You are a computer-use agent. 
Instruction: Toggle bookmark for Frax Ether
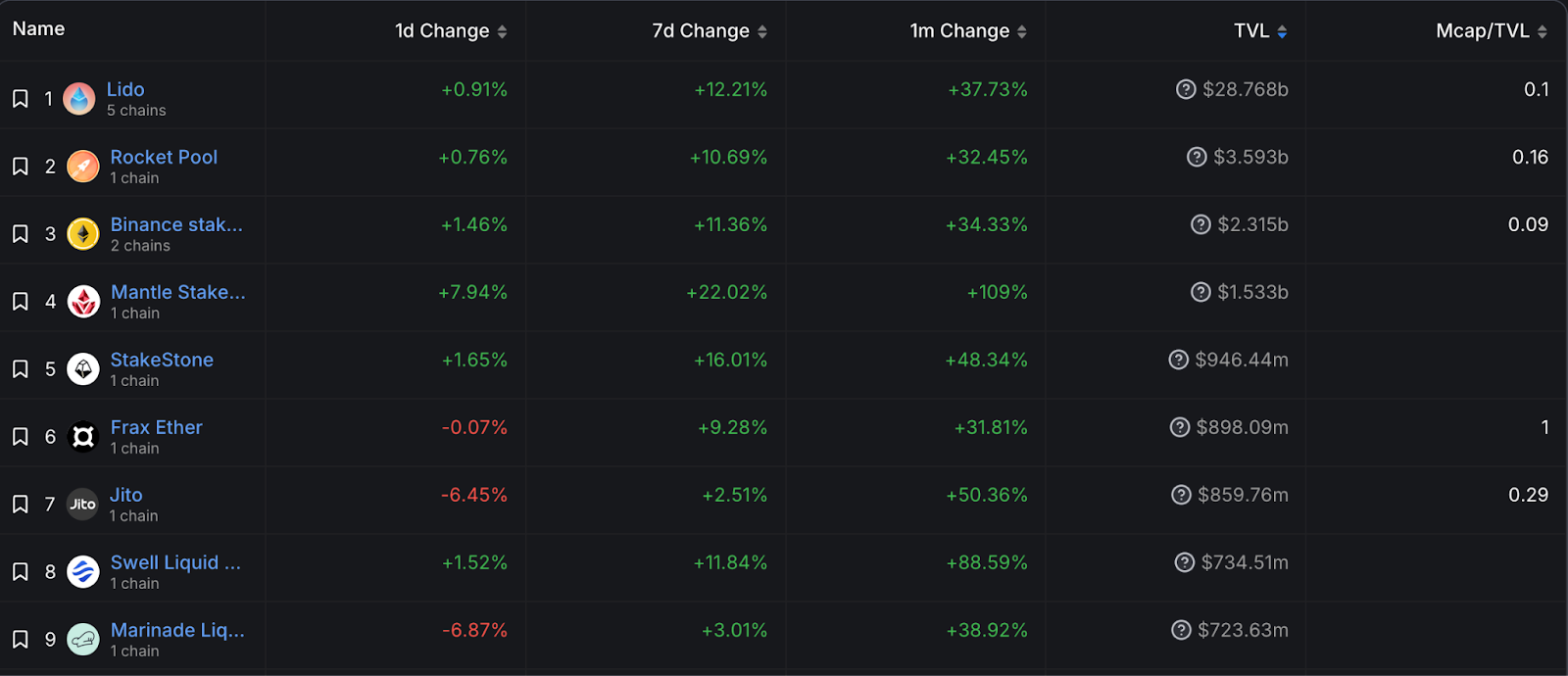(21, 437)
